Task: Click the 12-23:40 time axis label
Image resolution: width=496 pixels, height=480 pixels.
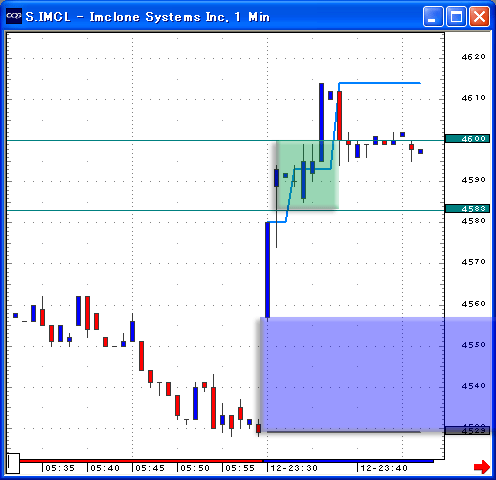Action: tap(384, 468)
